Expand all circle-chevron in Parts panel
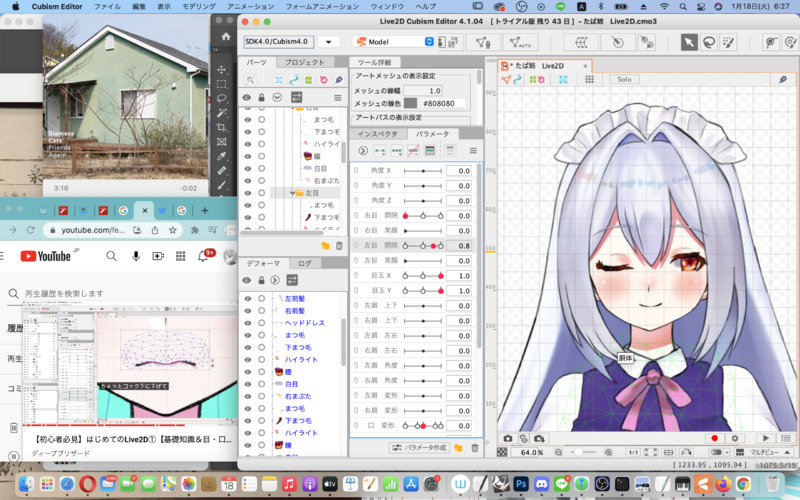Viewport: 800px width, 500px height. tap(277, 97)
